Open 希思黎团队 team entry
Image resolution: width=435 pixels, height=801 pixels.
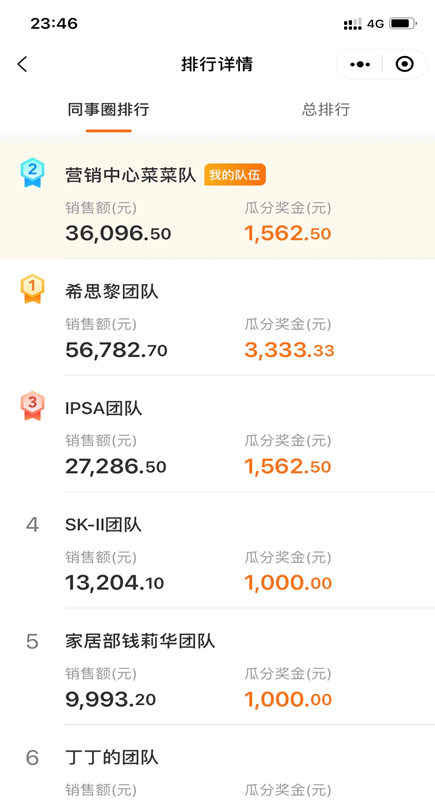pos(218,317)
